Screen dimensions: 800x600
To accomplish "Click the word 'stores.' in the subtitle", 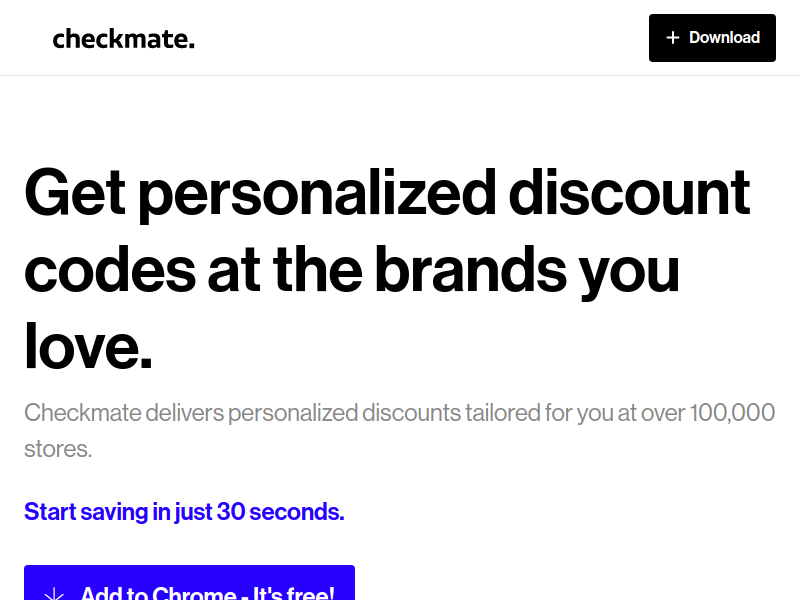I will point(58,449).
